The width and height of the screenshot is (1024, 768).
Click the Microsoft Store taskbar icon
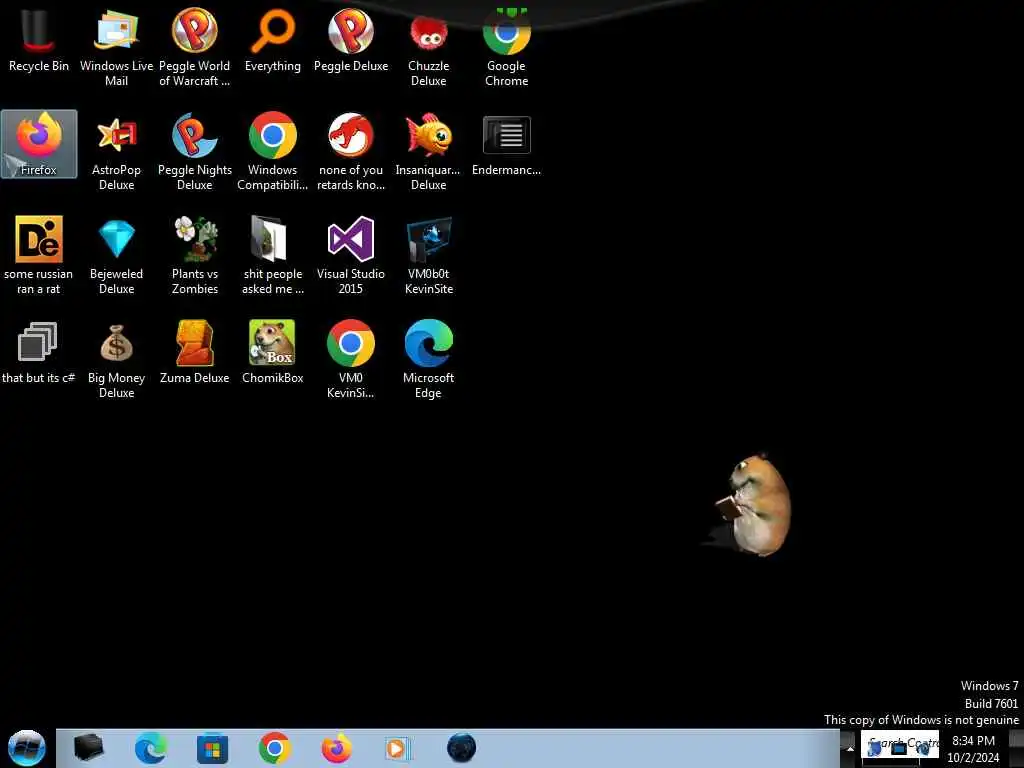tap(212, 748)
